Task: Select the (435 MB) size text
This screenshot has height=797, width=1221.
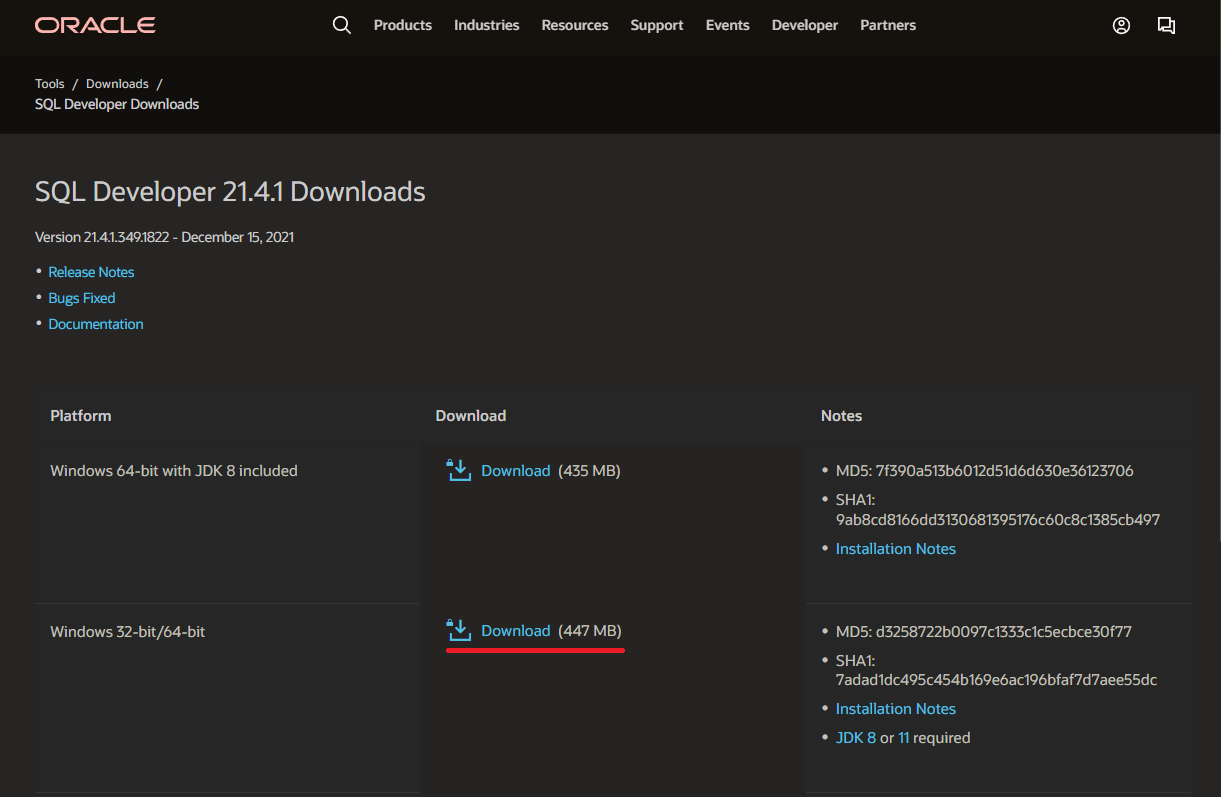Action: (590, 470)
